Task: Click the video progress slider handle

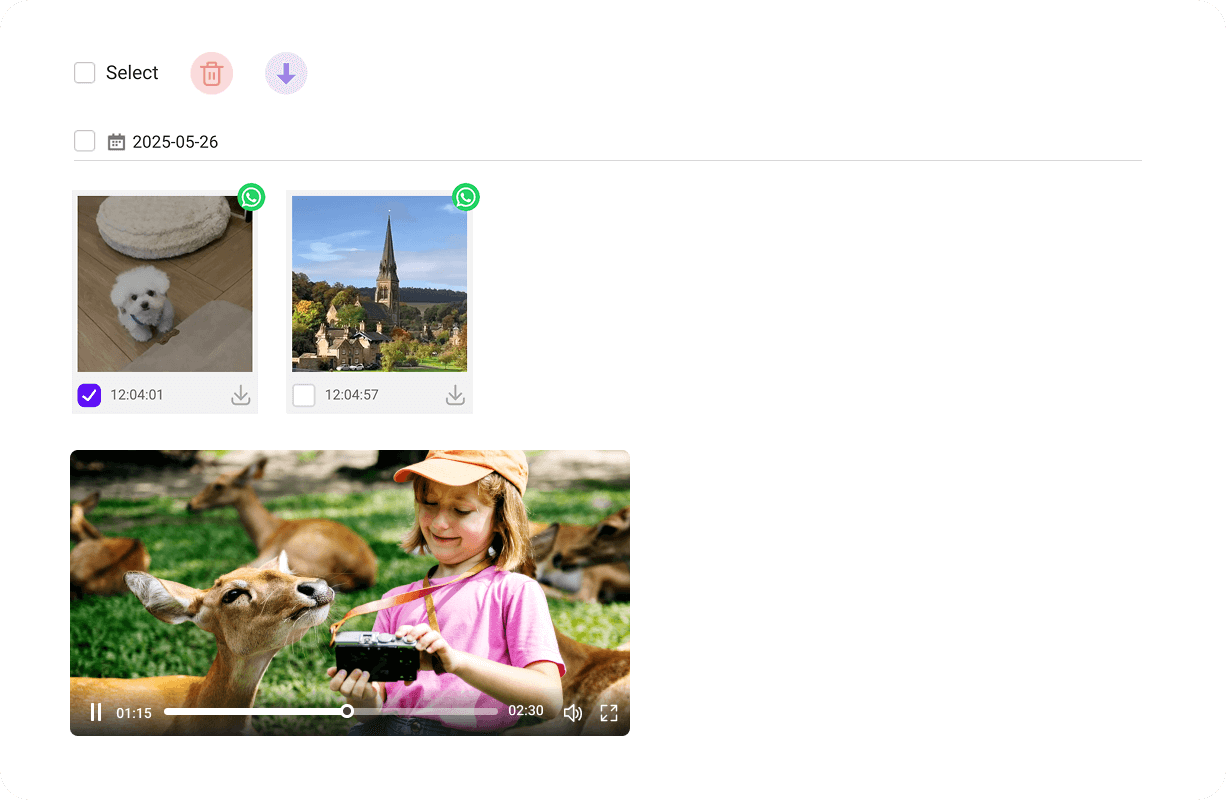Action: pyautogui.click(x=347, y=711)
